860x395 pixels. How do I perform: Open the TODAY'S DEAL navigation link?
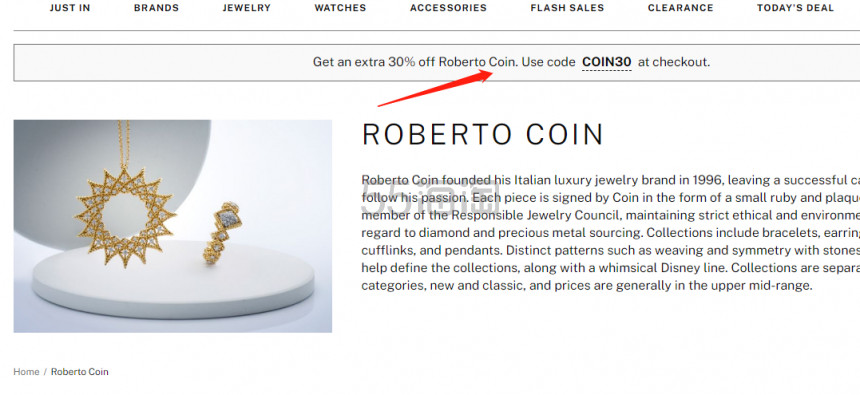point(795,8)
